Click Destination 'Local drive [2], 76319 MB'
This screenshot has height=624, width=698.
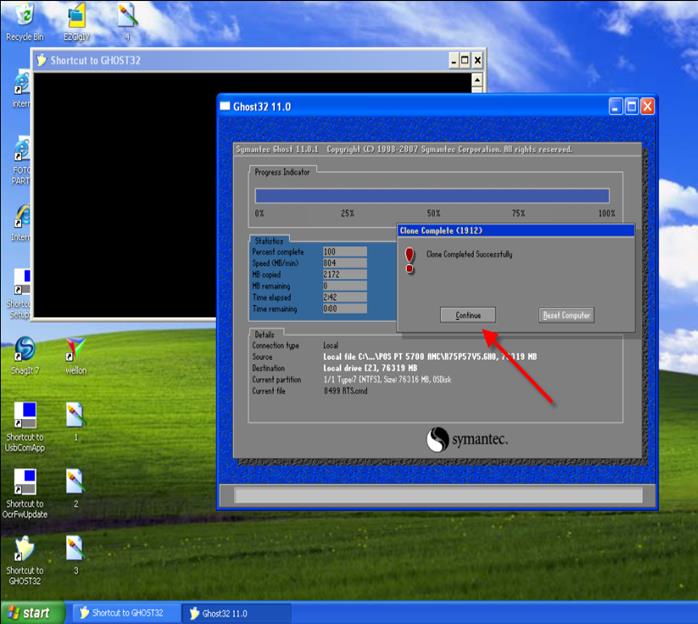coord(370,368)
